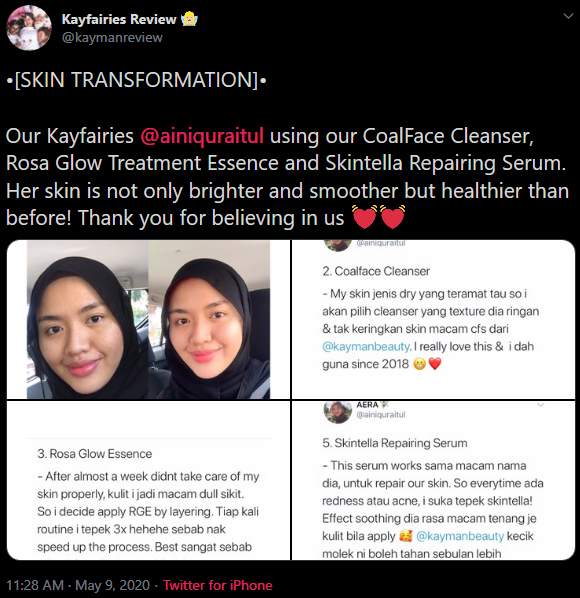View the before-and-after selfie photo

click(148, 320)
